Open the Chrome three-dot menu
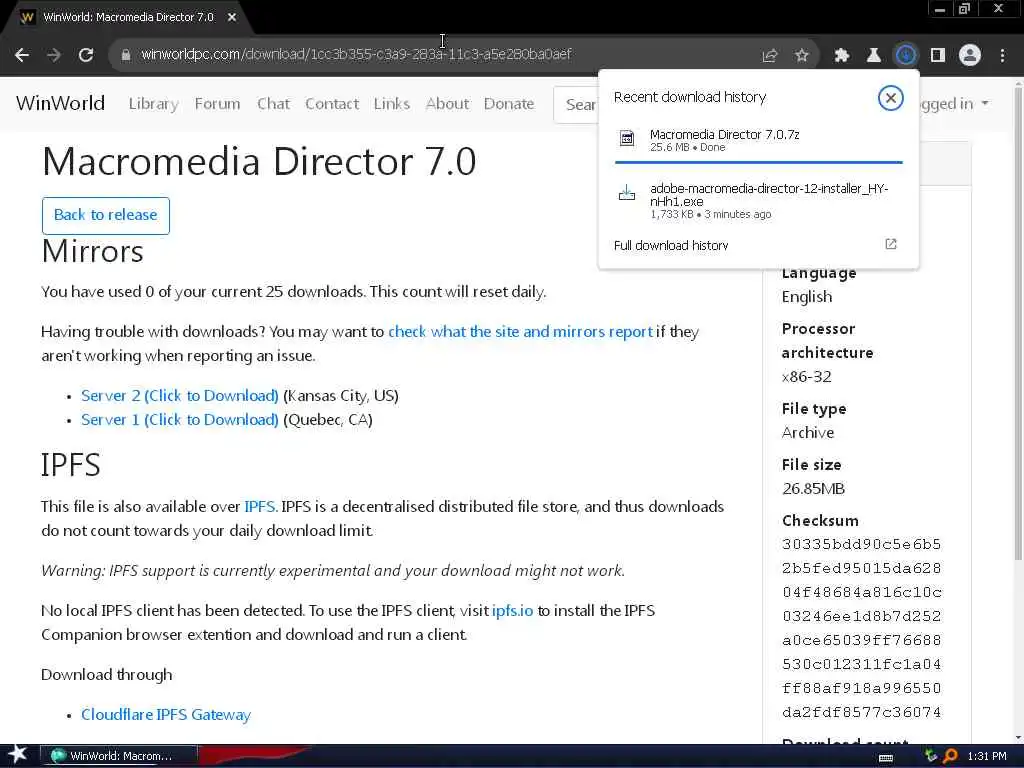Image resolution: width=1024 pixels, height=768 pixels. click(1002, 56)
